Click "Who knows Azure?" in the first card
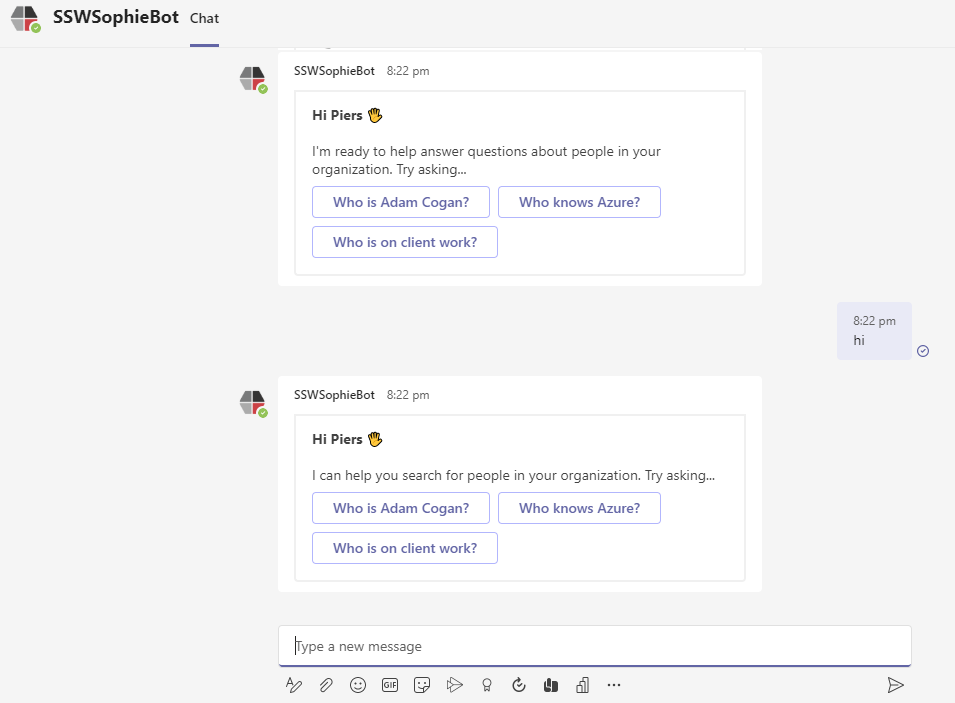955x703 pixels. 579,202
